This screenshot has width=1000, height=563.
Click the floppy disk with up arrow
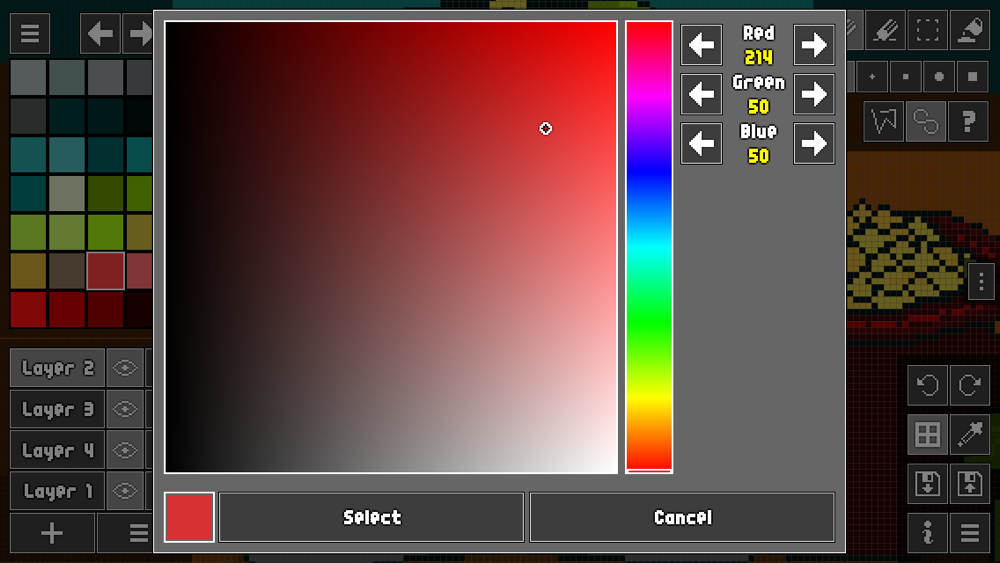tap(969, 483)
